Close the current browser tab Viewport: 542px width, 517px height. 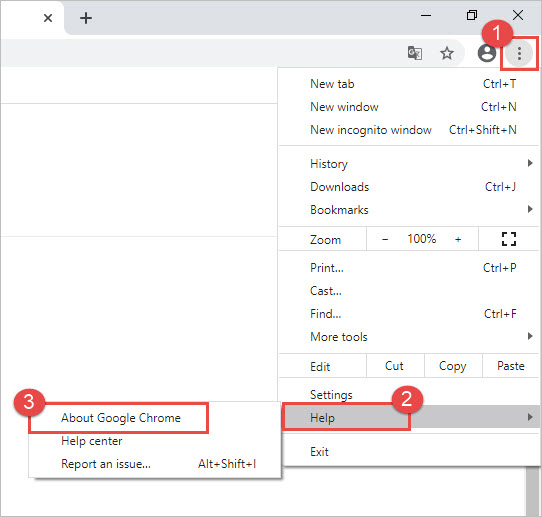48,18
